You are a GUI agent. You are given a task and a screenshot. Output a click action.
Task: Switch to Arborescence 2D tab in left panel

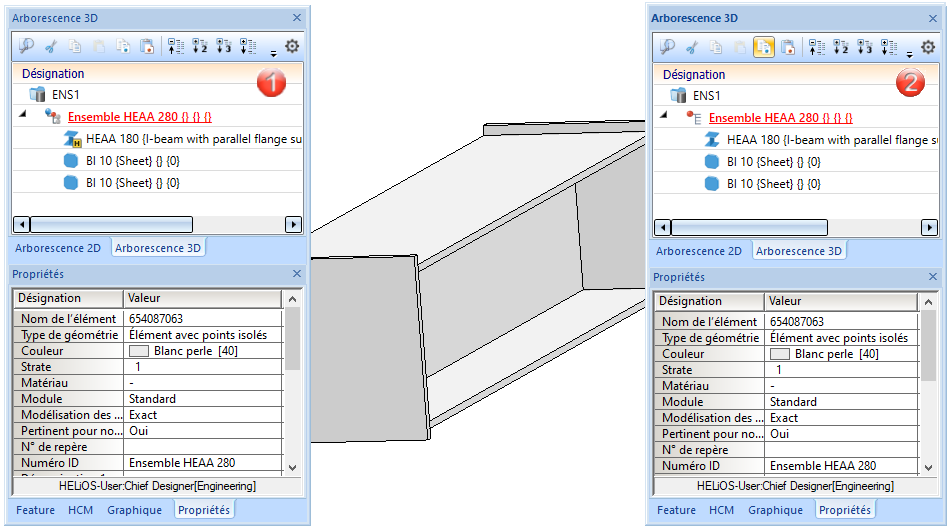tap(58, 248)
